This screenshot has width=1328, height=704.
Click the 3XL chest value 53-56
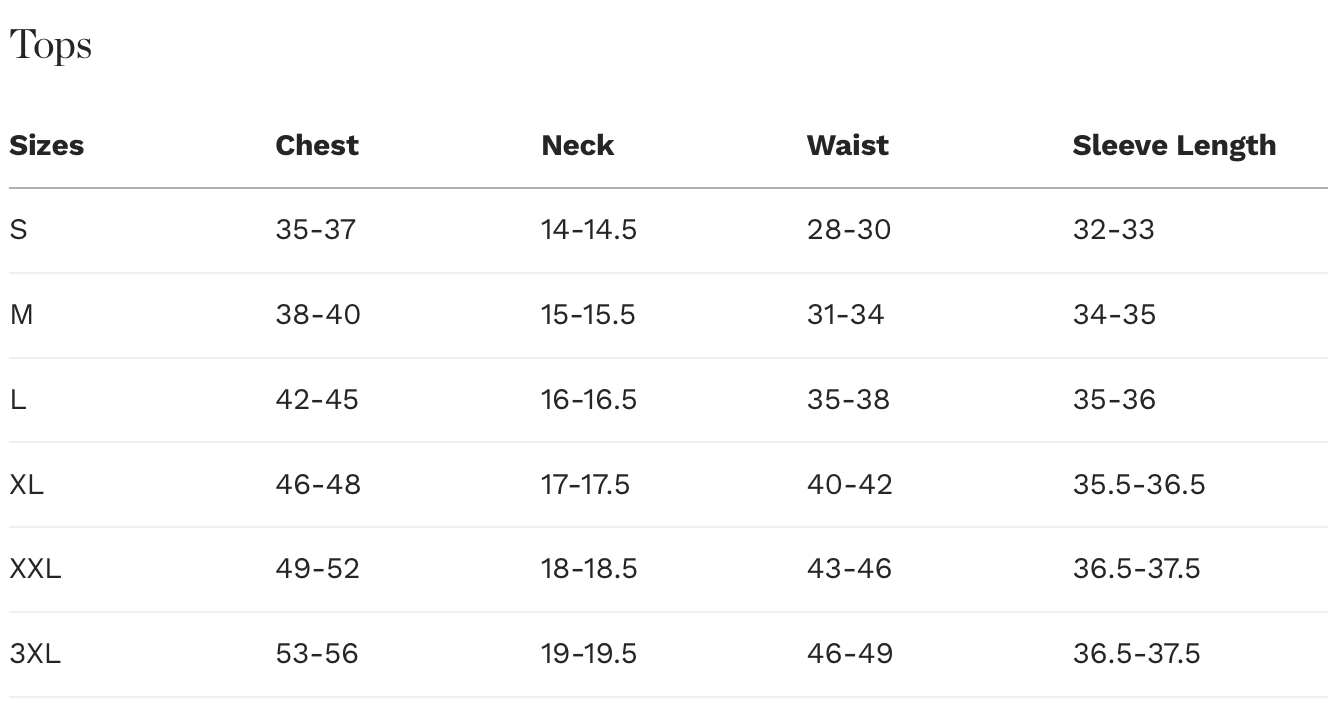point(317,654)
